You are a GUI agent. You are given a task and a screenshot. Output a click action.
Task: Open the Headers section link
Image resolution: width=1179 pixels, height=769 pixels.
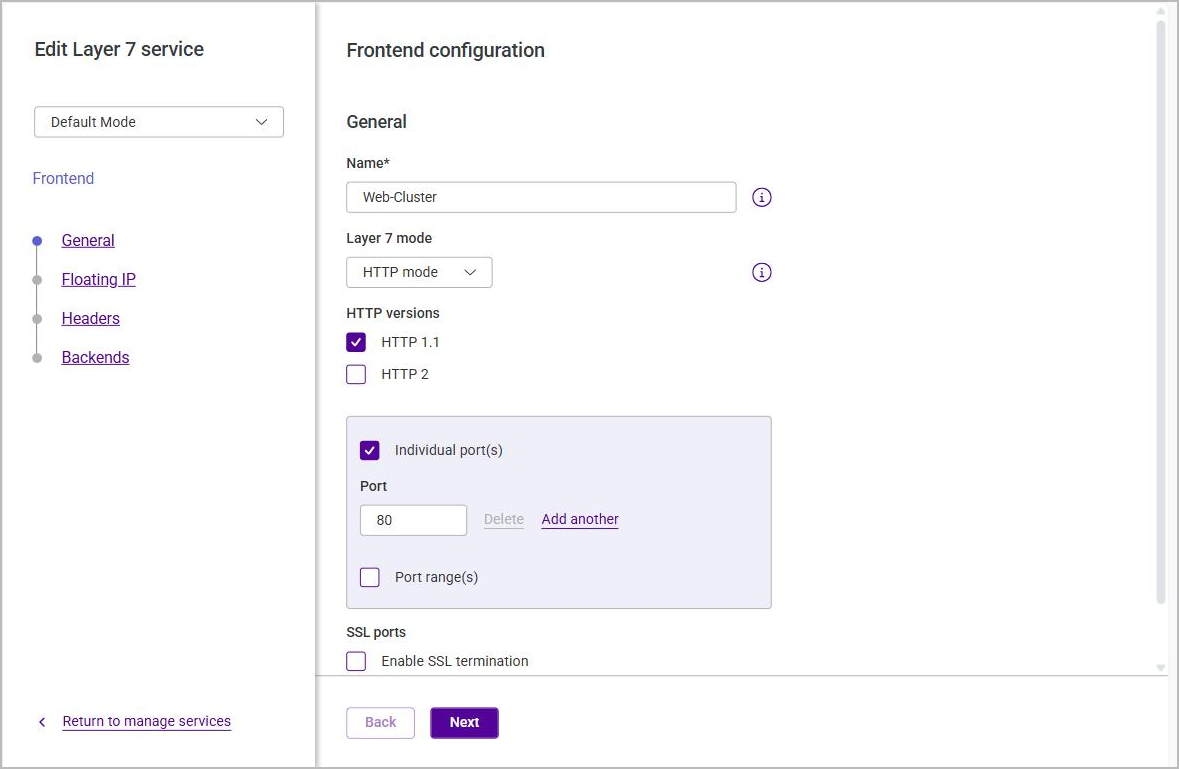tap(90, 319)
